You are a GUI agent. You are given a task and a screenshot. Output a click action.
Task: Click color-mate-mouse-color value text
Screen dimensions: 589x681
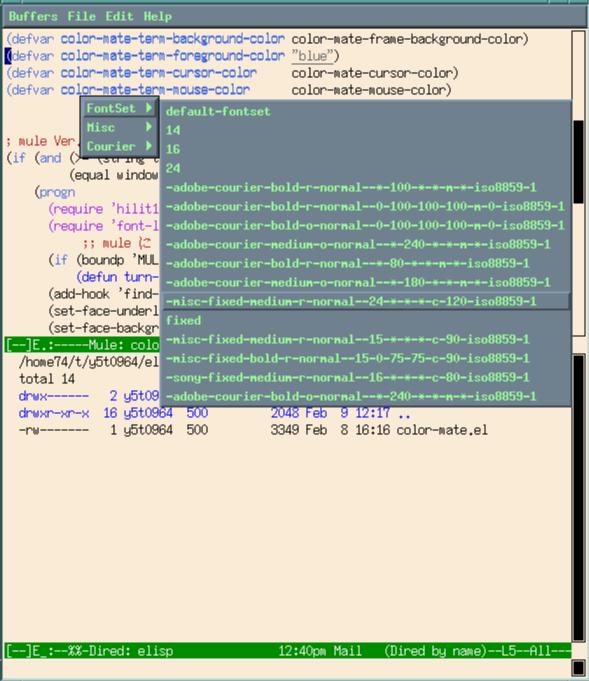tap(368, 90)
